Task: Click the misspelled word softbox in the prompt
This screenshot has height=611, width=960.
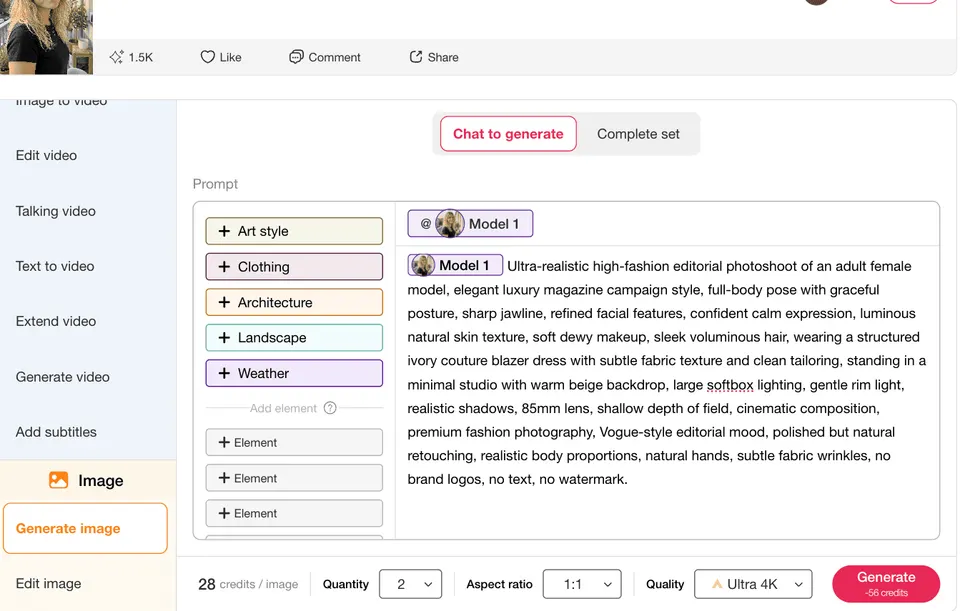Action: (x=730, y=384)
